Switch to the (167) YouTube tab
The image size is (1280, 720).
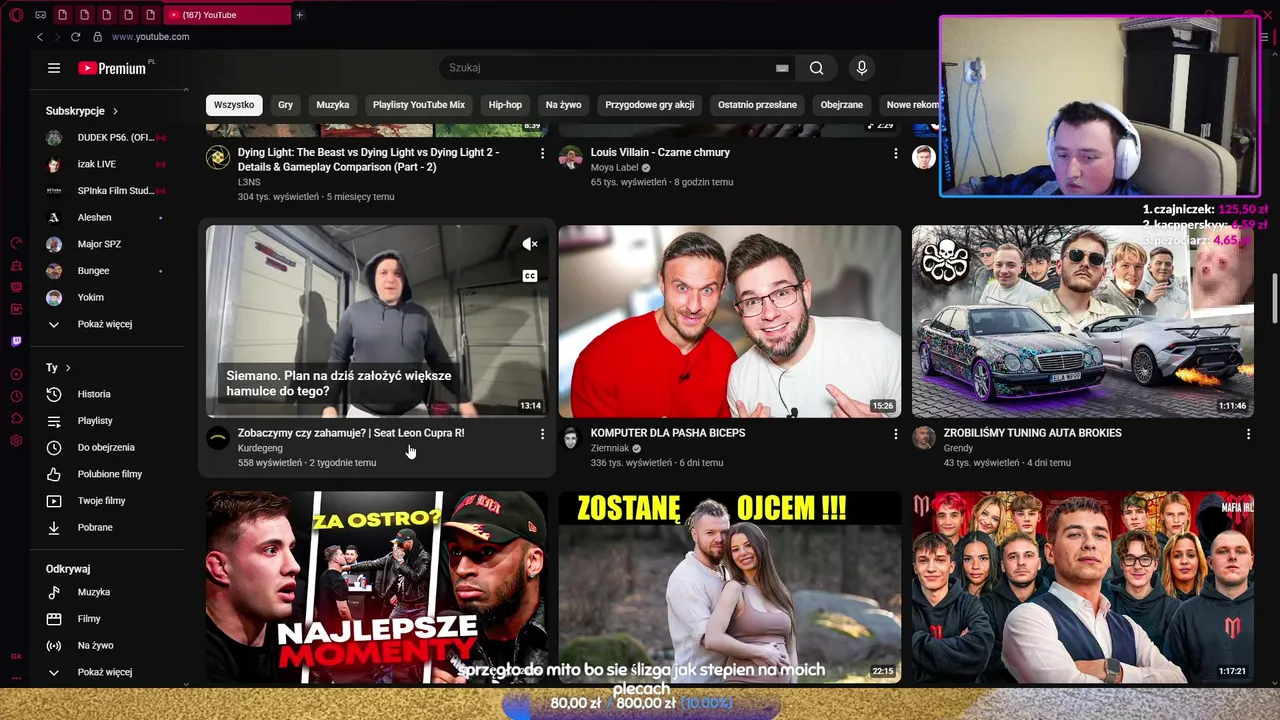pyautogui.click(x=226, y=15)
